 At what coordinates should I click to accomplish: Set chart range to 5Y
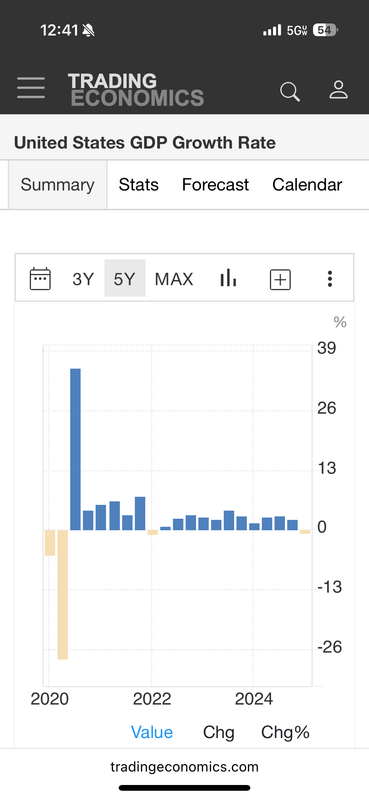point(125,279)
